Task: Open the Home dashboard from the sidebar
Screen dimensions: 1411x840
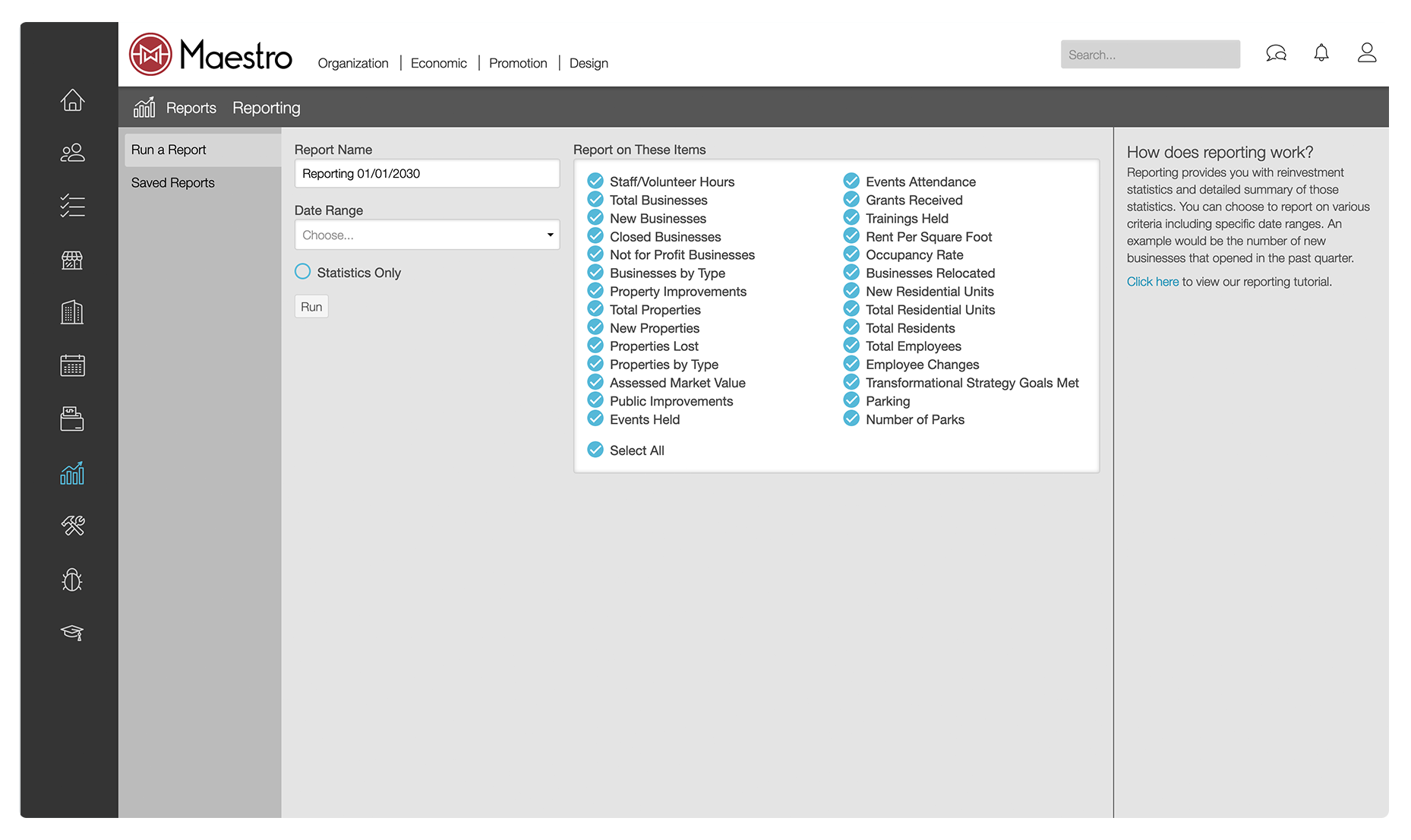Action: coord(72,99)
